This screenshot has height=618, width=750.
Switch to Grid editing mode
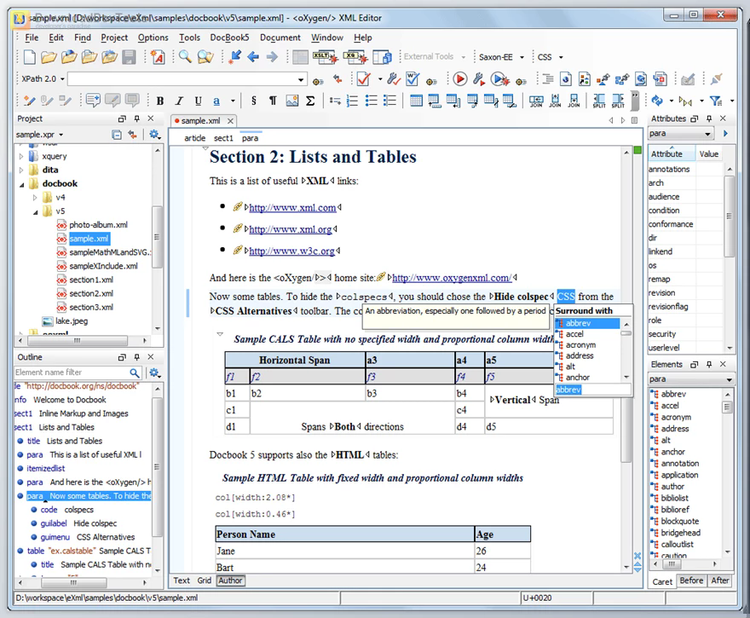pos(204,580)
